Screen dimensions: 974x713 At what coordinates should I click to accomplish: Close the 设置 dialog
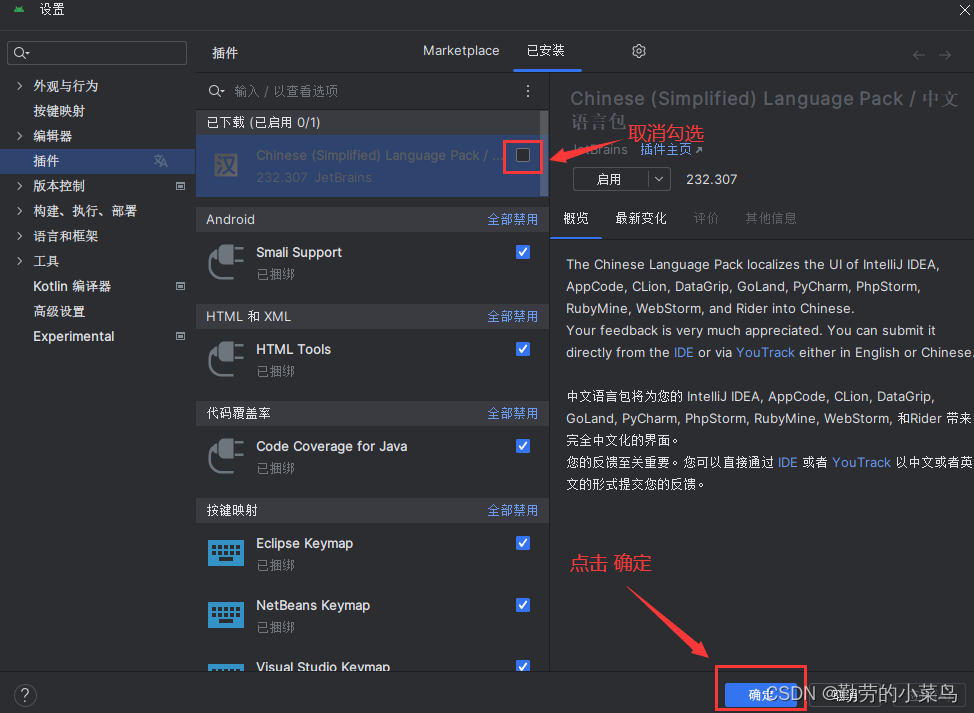[x=965, y=9]
